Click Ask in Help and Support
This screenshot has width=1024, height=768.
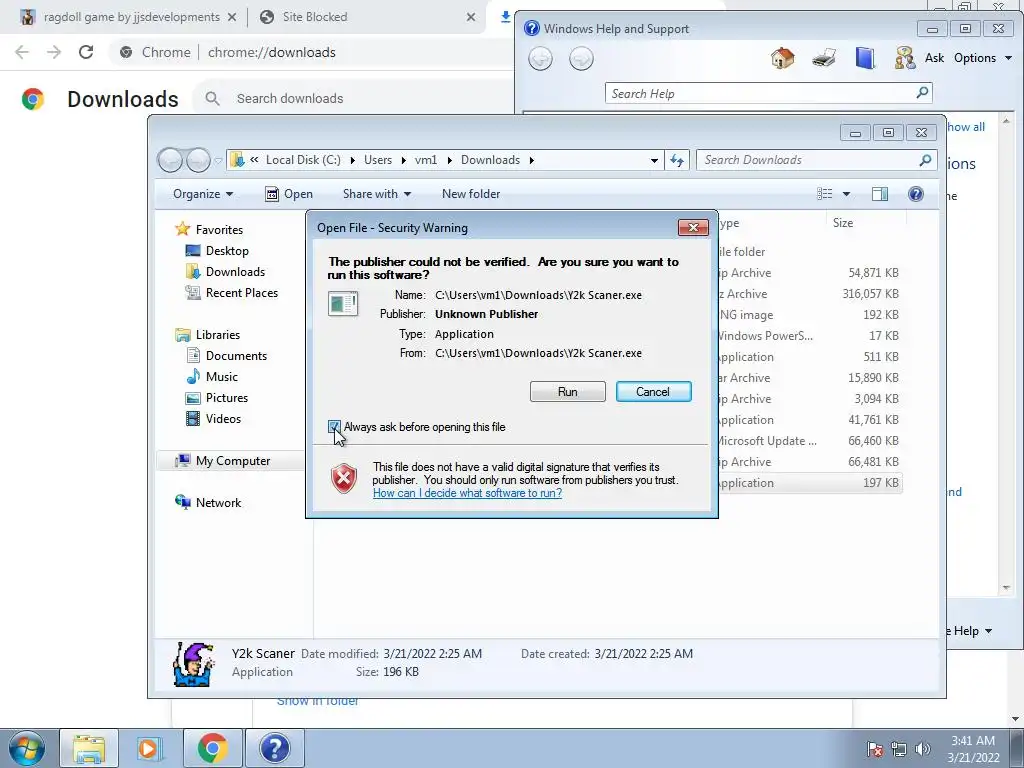tap(934, 58)
